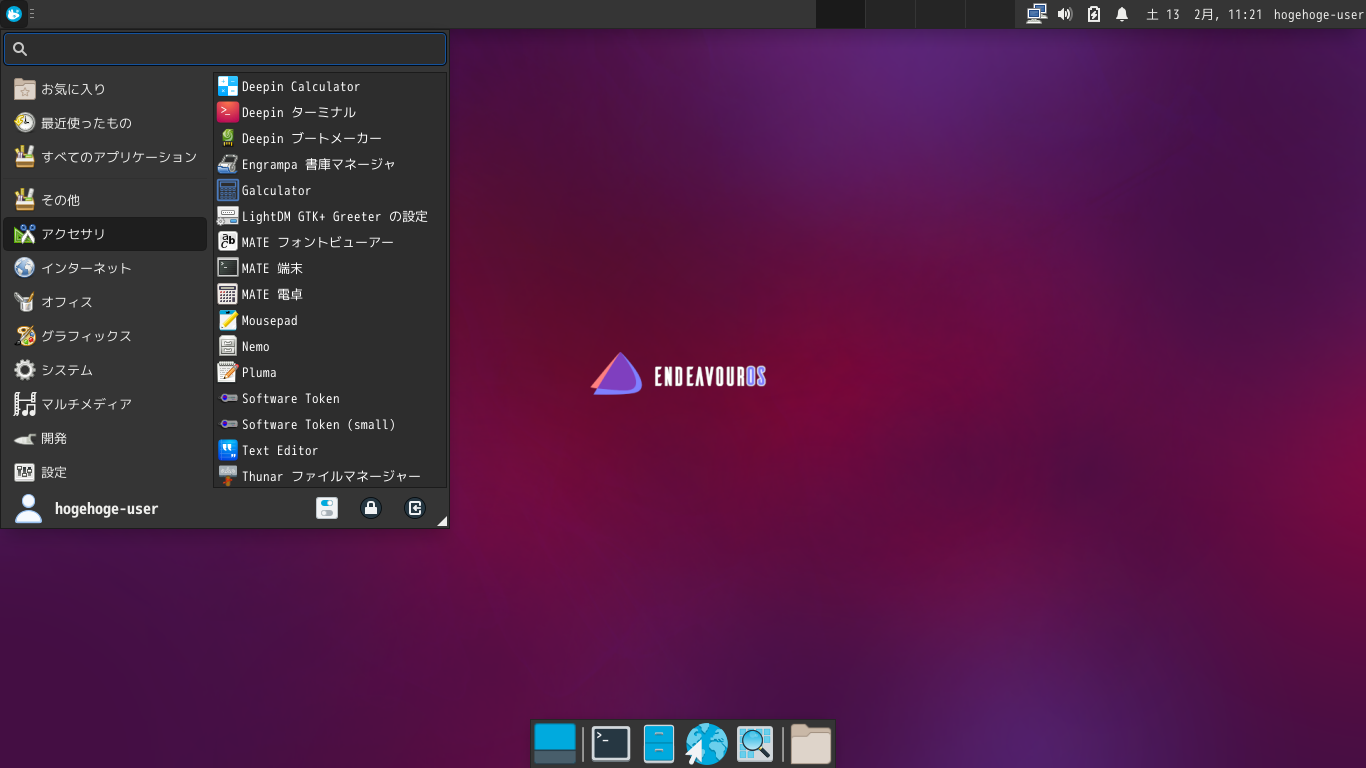Grab the menu resize corner grip
This screenshot has width=1366, height=768.
442,520
